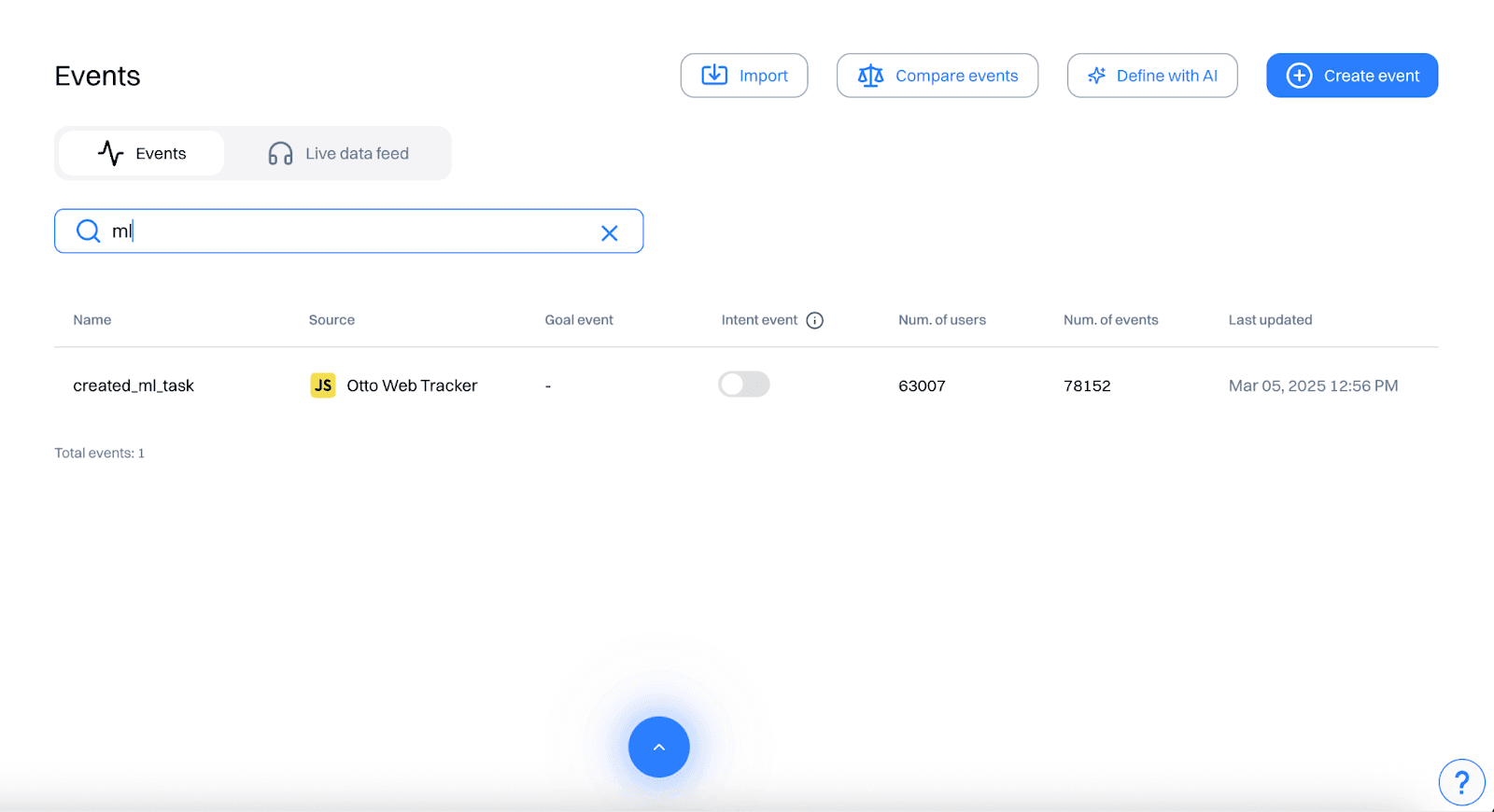This screenshot has width=1494, height=812.
Task: Sort by Last updated column header
Action: [1270, 320]
